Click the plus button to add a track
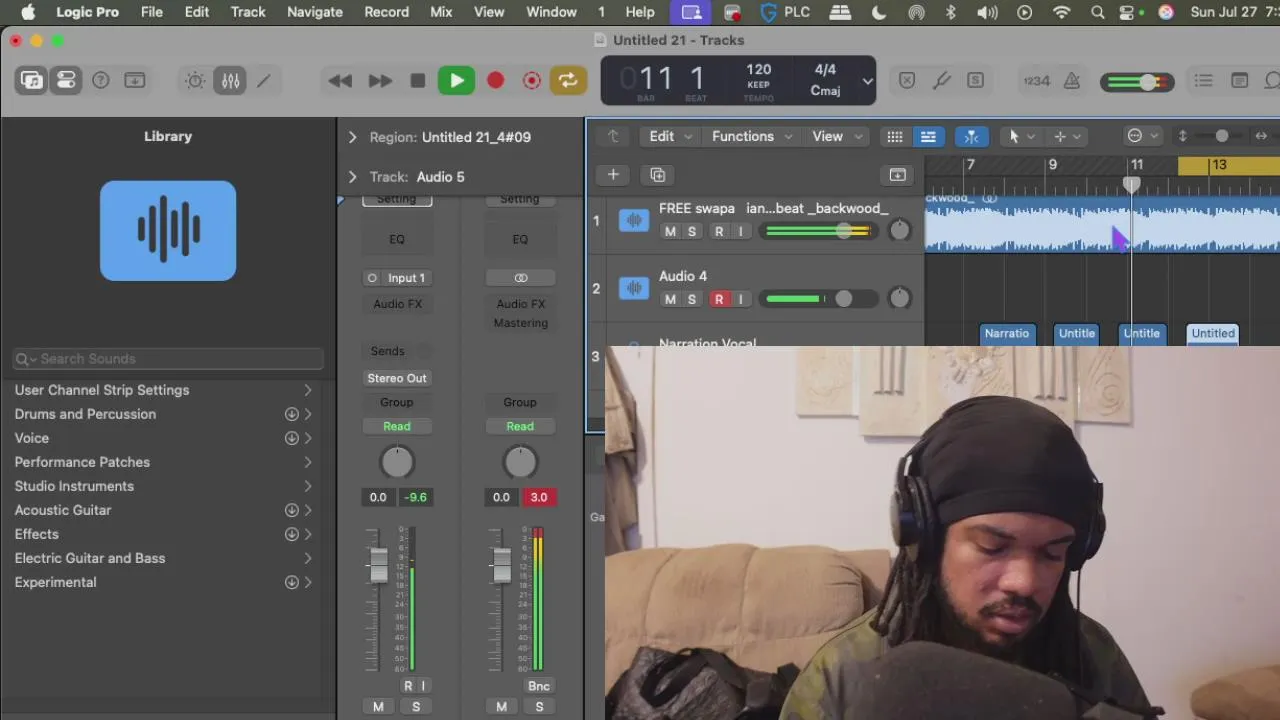Screen dimensions: 1280x720 (x=613, y=175)
